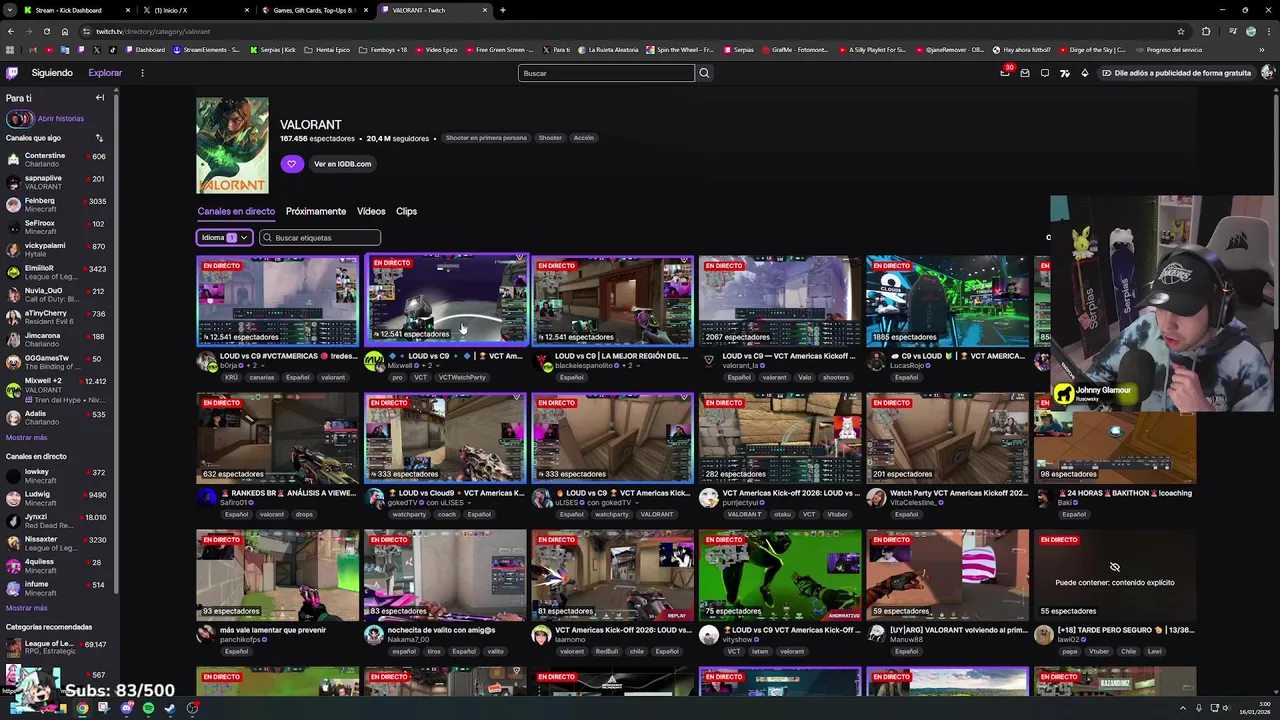The height and width of the screenshot is (720, 1280).
Task: Follow VALORANT category with heart button
Action: click(x=291, y=164)
